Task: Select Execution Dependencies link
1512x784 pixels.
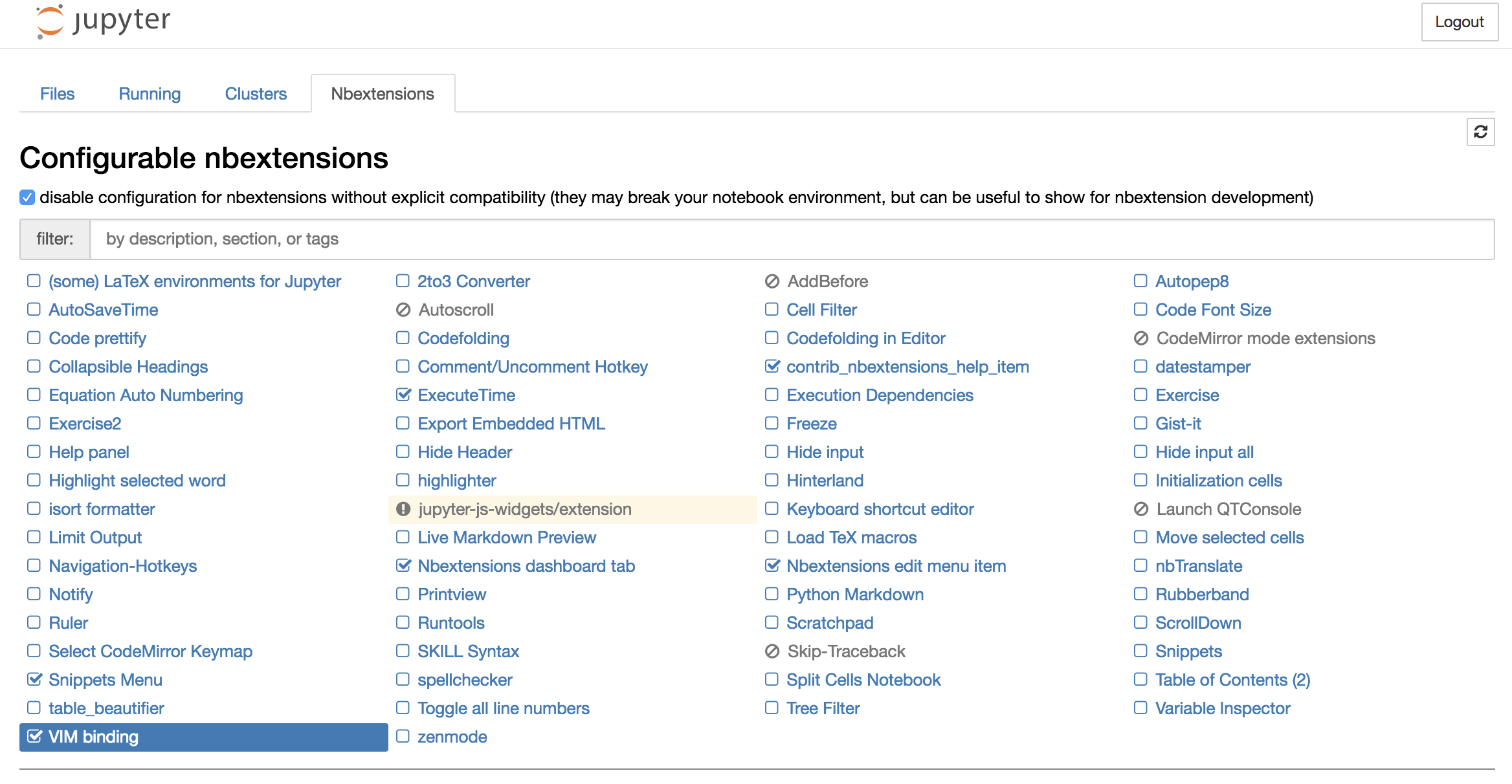Action: tap(880, 395)
